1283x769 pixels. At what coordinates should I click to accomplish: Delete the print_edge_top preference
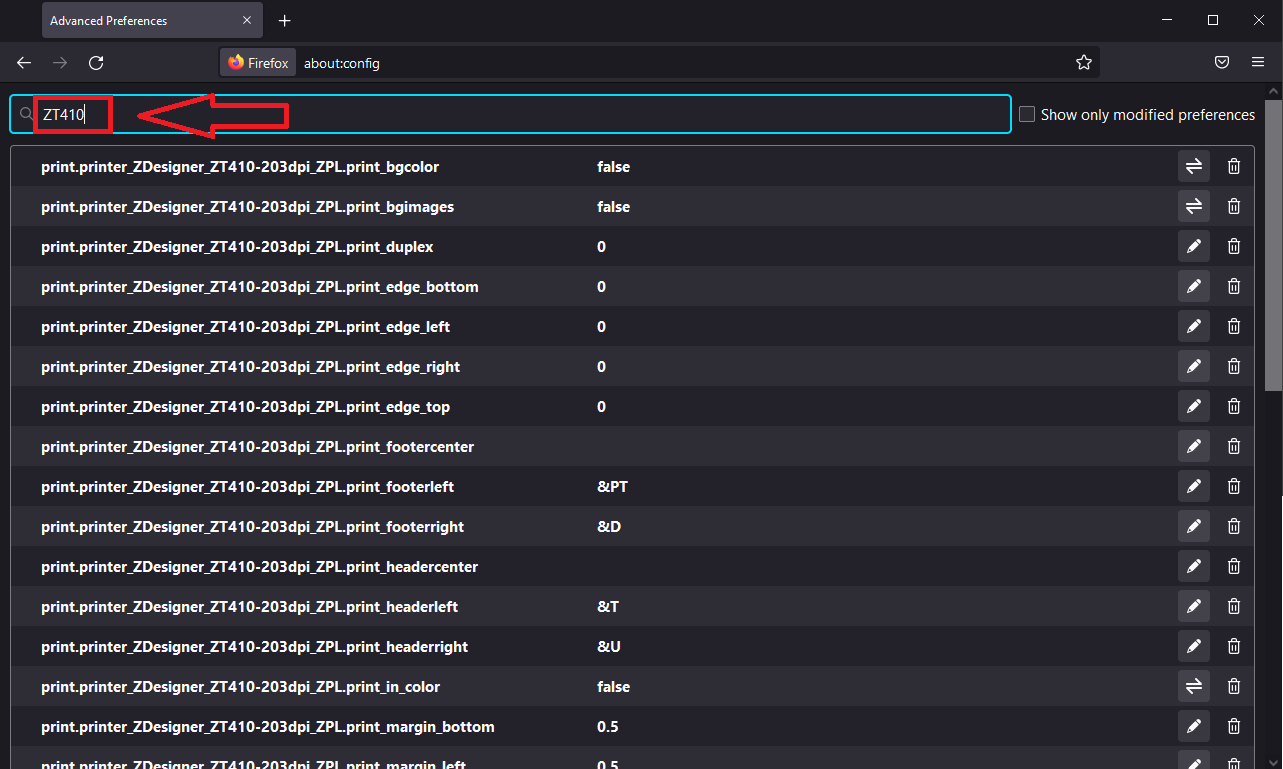point(1234,406)
